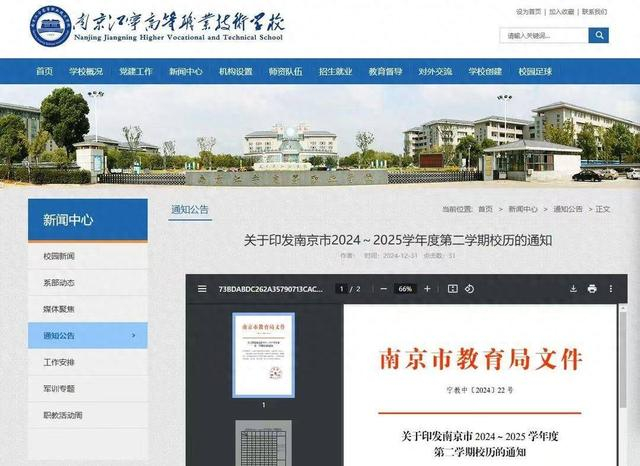Print the PDF document
Screen dimensions: 640x466
pyautogui.click(x=592, y=289)
